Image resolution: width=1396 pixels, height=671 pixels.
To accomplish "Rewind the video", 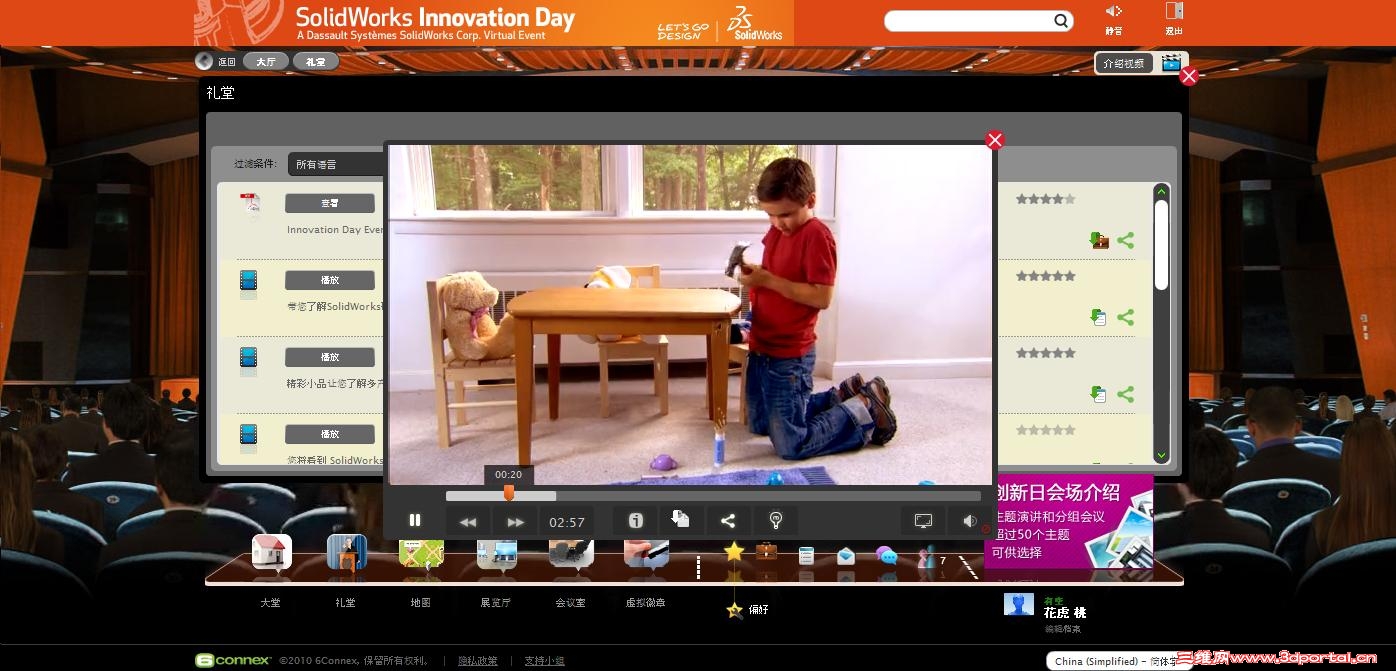I will click(x=468, y=522).
